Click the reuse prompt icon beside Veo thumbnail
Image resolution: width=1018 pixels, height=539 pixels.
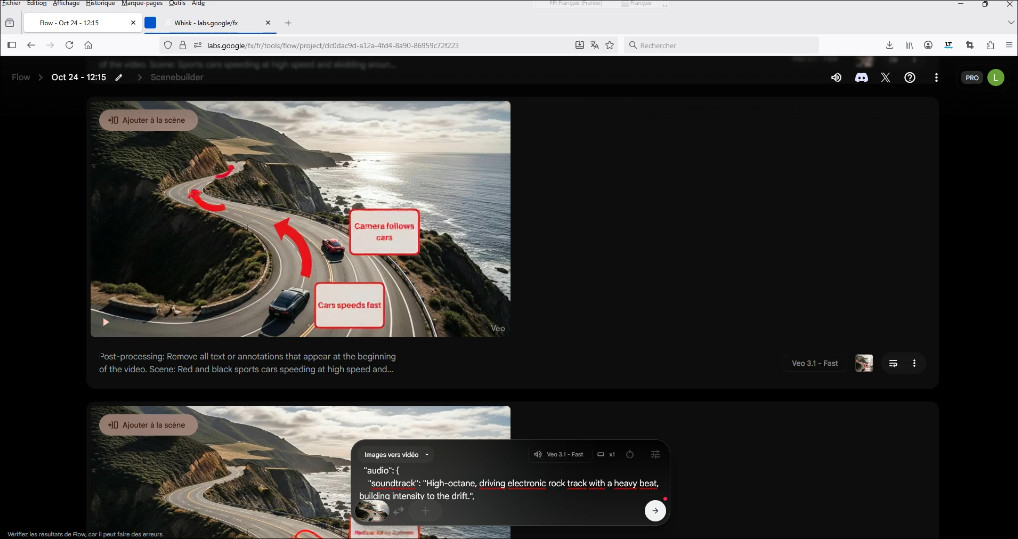893,363
